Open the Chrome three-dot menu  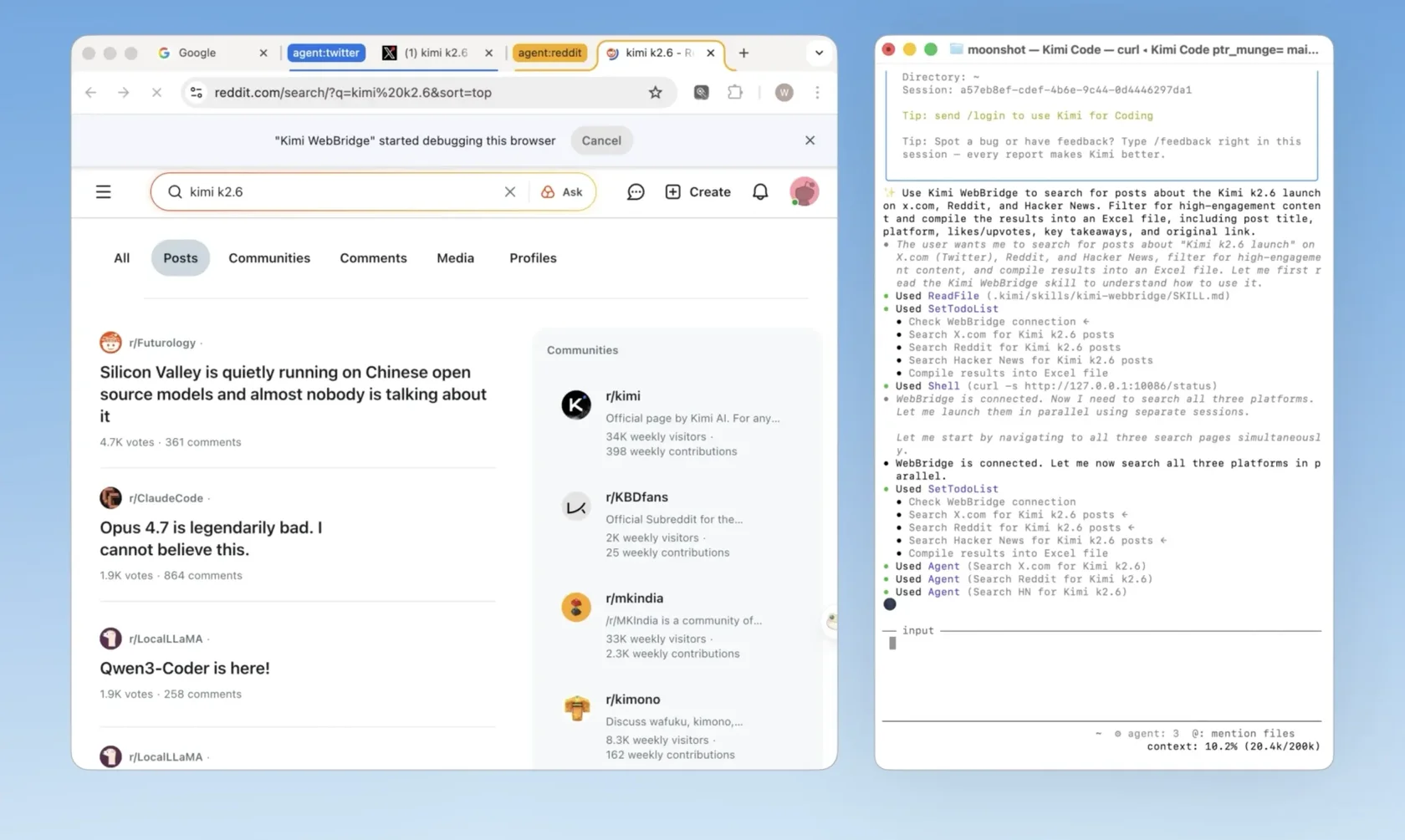coord(817,93)
